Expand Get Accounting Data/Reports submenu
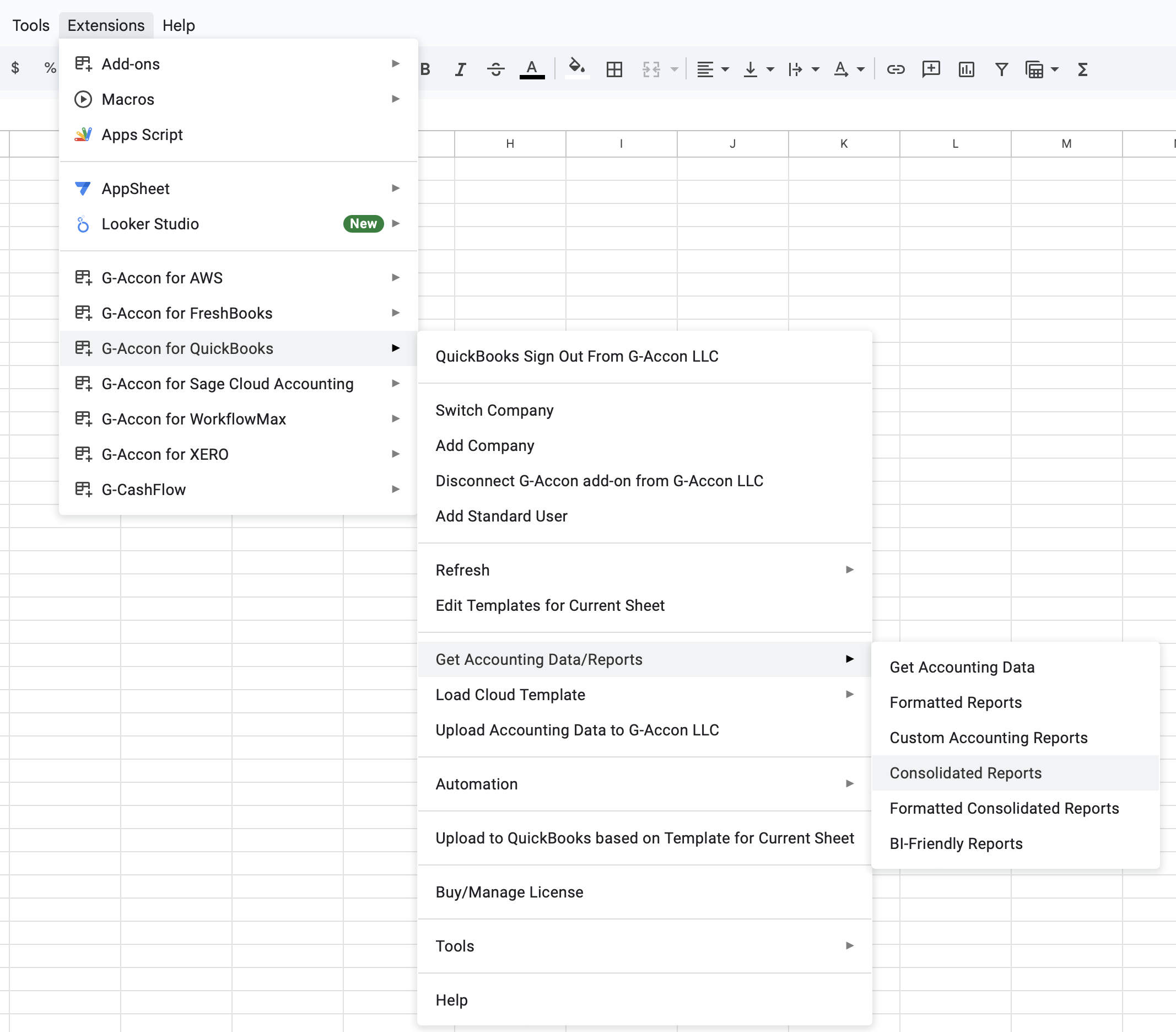The width and height of the screenshot is (1176, 1032). (644, 659)
